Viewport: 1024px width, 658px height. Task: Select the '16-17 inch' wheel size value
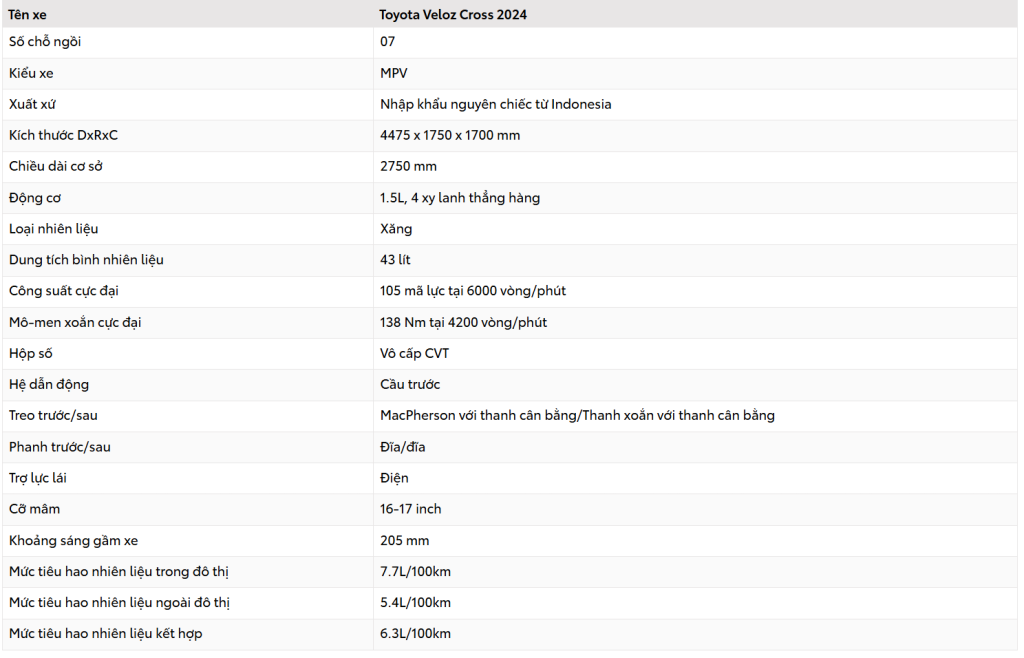[x=411, y=509]
